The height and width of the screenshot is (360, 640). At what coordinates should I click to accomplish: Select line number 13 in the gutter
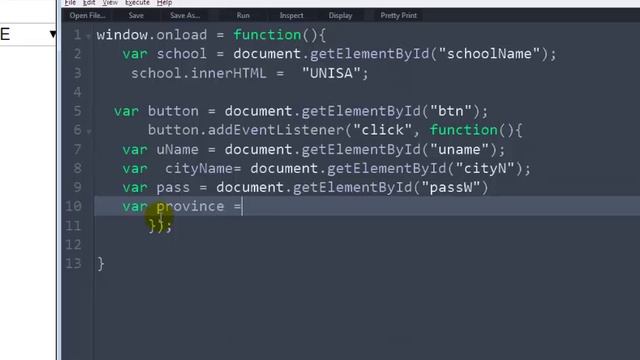[x=73, y=263]
